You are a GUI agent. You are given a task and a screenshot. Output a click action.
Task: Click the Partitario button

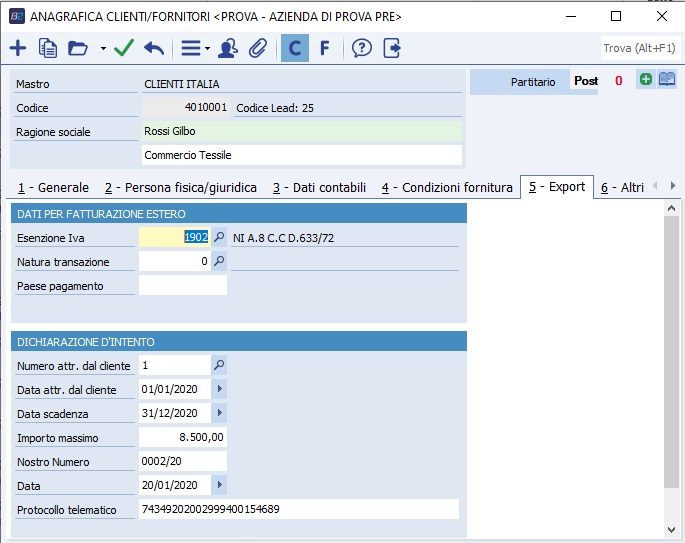pos(519,82)
